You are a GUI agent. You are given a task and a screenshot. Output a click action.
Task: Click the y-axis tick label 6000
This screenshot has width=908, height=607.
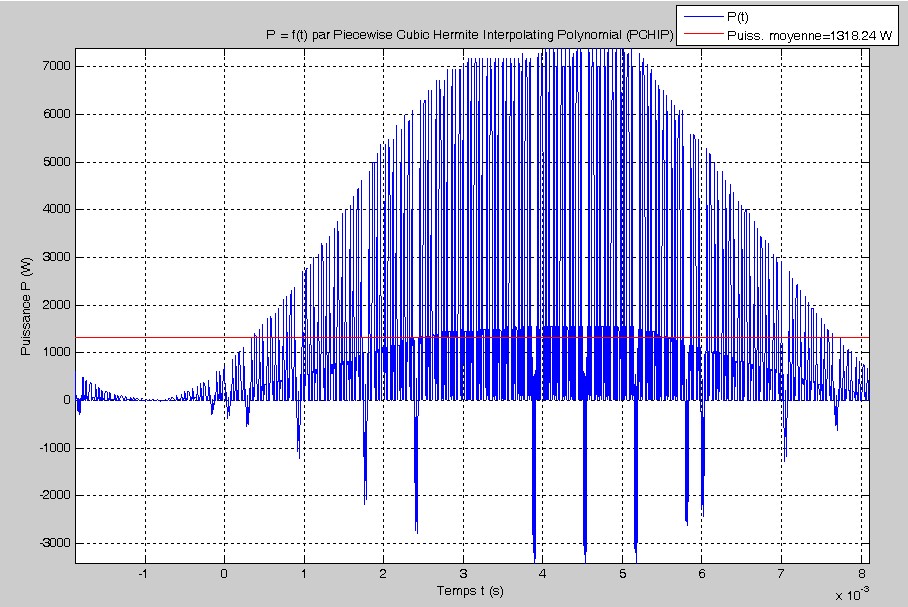pos(57,114)
